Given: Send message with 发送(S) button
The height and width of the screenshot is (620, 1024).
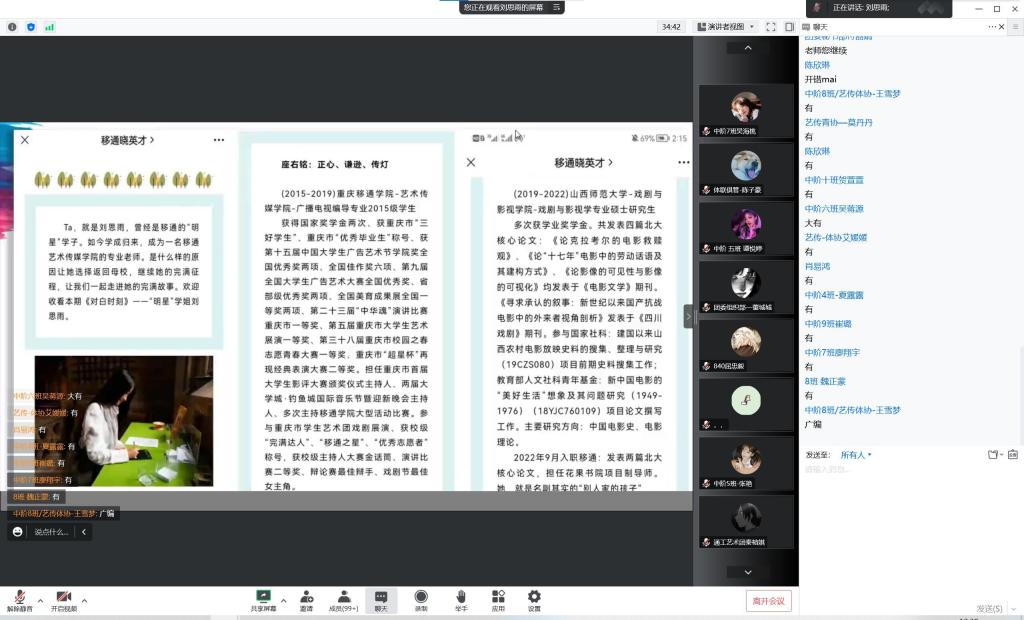Looking at the screenshot, I should 989,608.
